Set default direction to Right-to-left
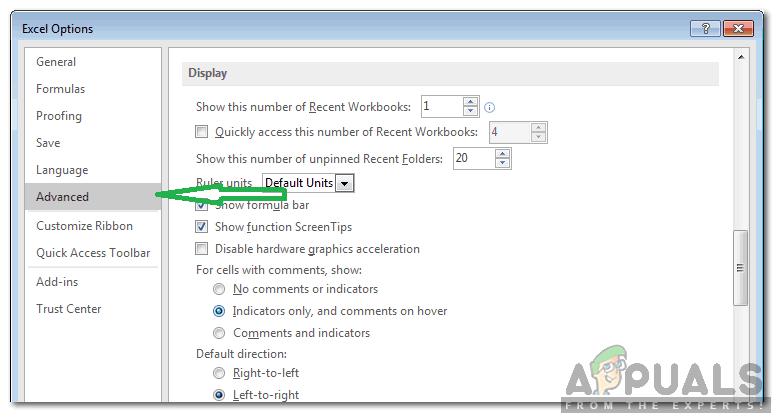Screen dimensions: 775x413 219,373
